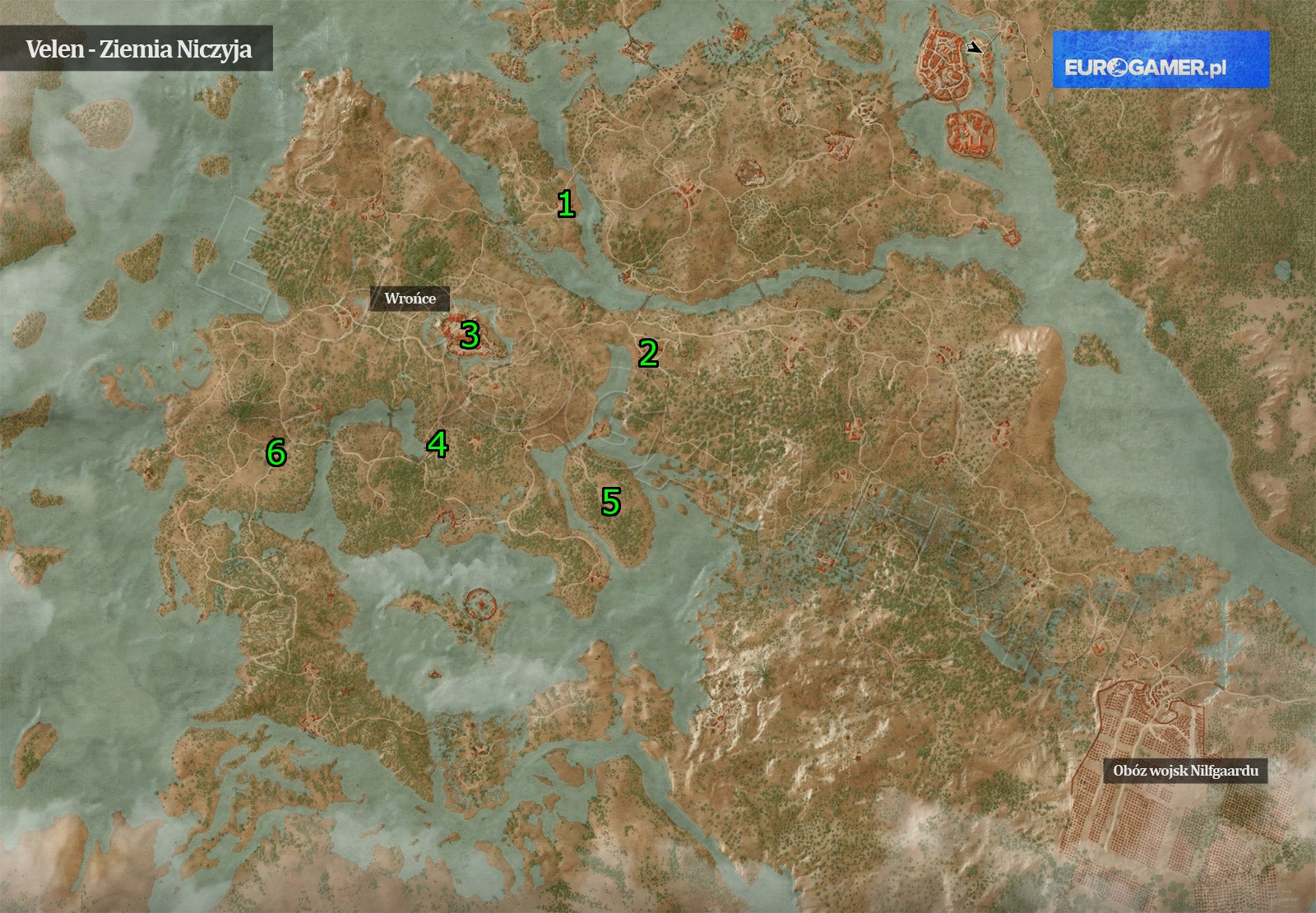Open the Eurogamer.pl logo link
This screenshot has width=1316, height=913.
click(1161, 59)
